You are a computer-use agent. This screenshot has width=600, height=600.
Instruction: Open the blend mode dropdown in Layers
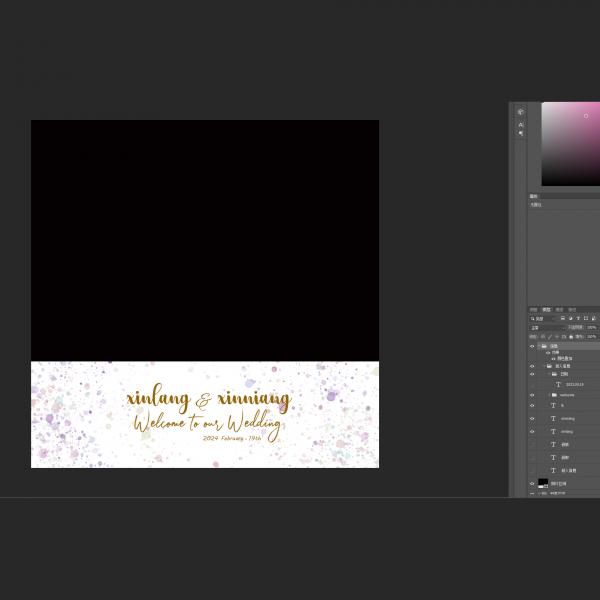point(546,327)
